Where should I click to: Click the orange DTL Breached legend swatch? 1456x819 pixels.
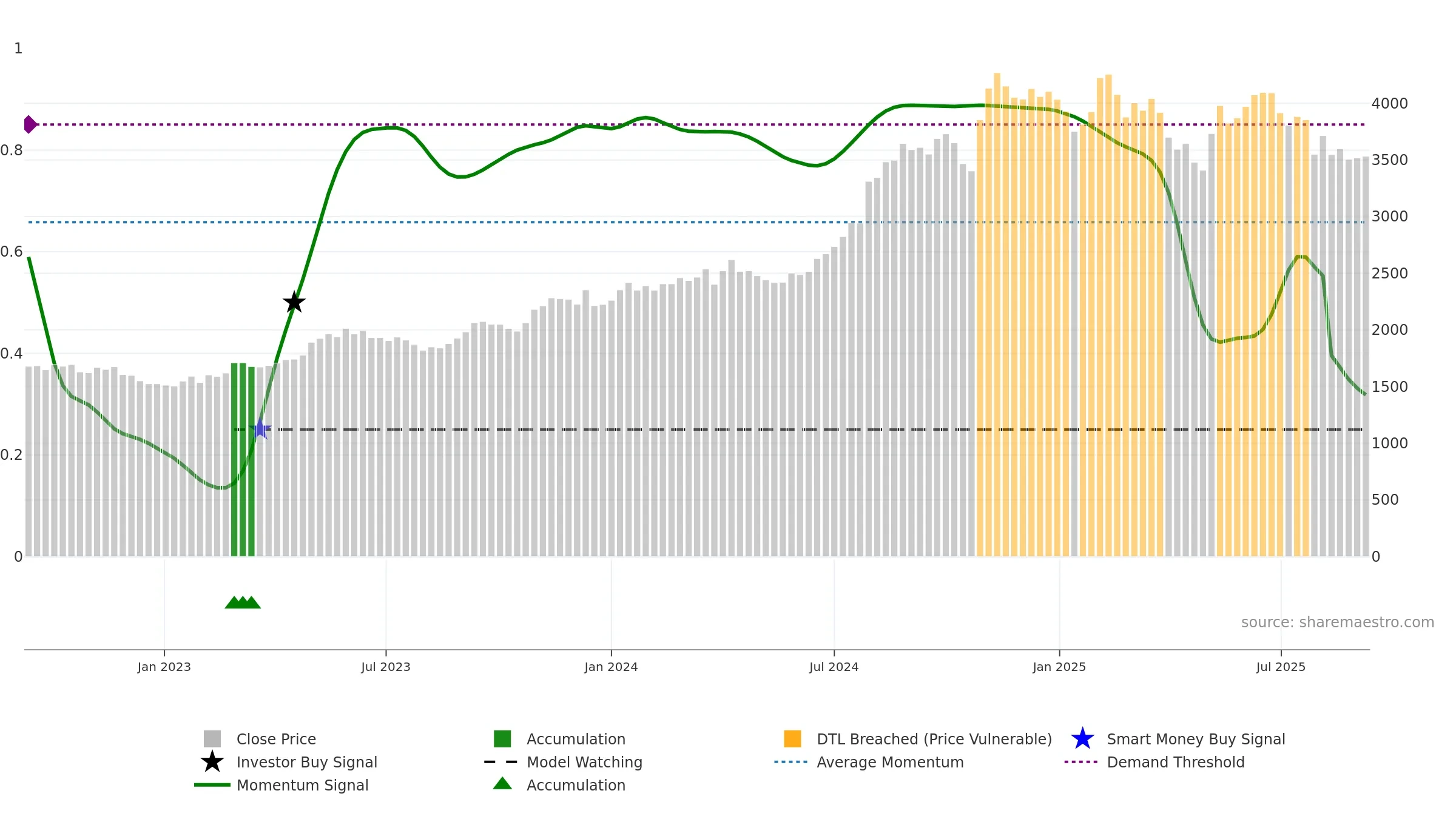click(792, 739)
